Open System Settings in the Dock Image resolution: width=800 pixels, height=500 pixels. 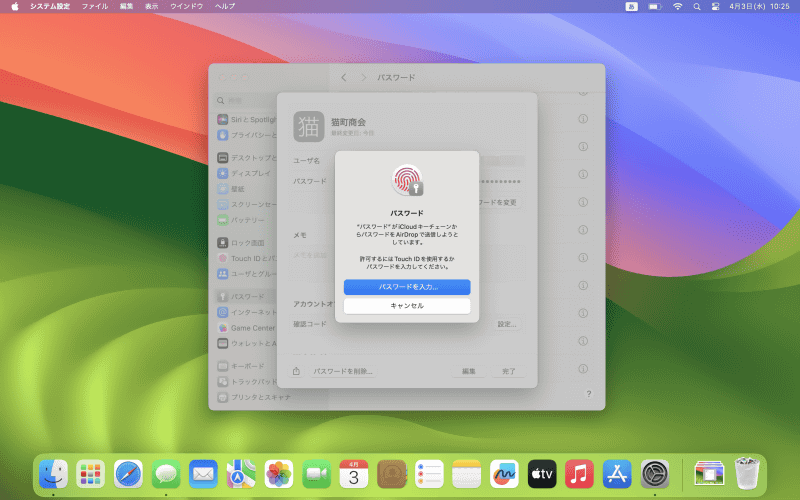655,474
